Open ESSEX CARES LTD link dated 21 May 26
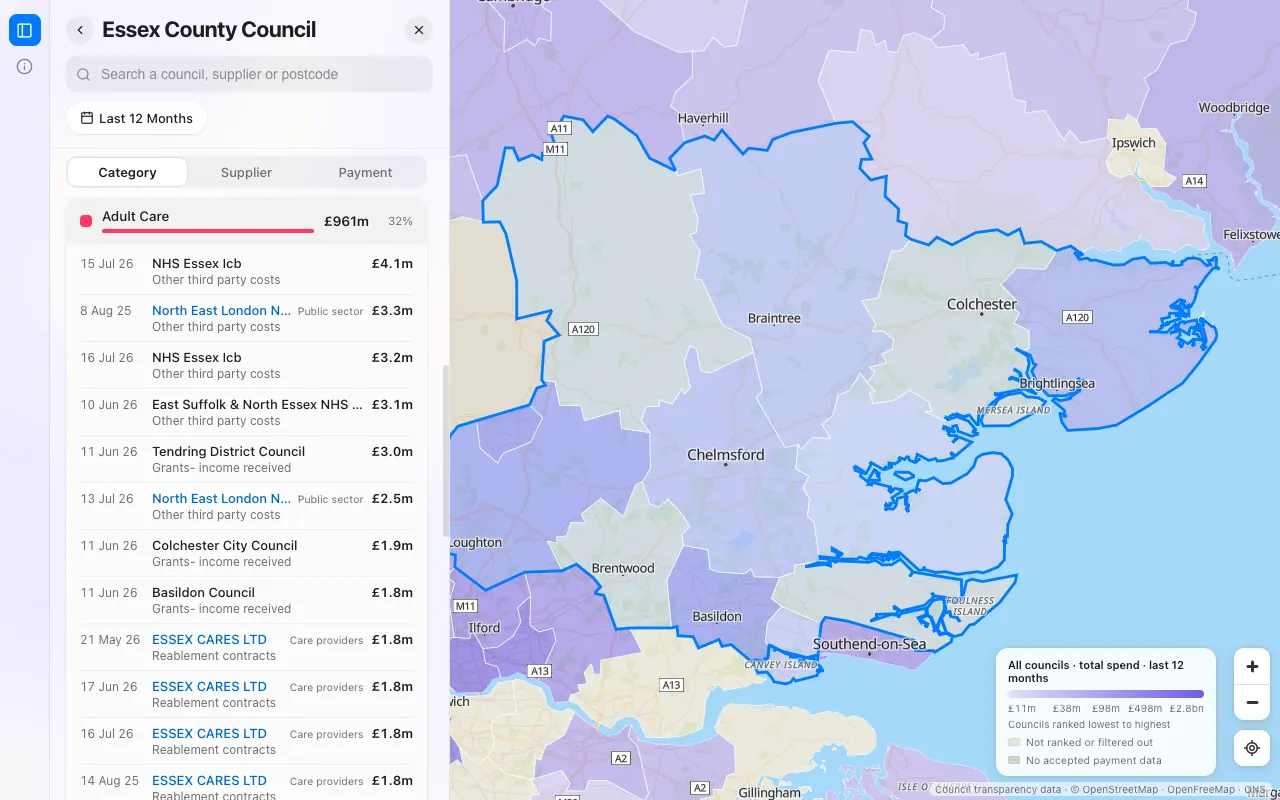Viewport: 1280px width, 800px height. coord(209,639)
